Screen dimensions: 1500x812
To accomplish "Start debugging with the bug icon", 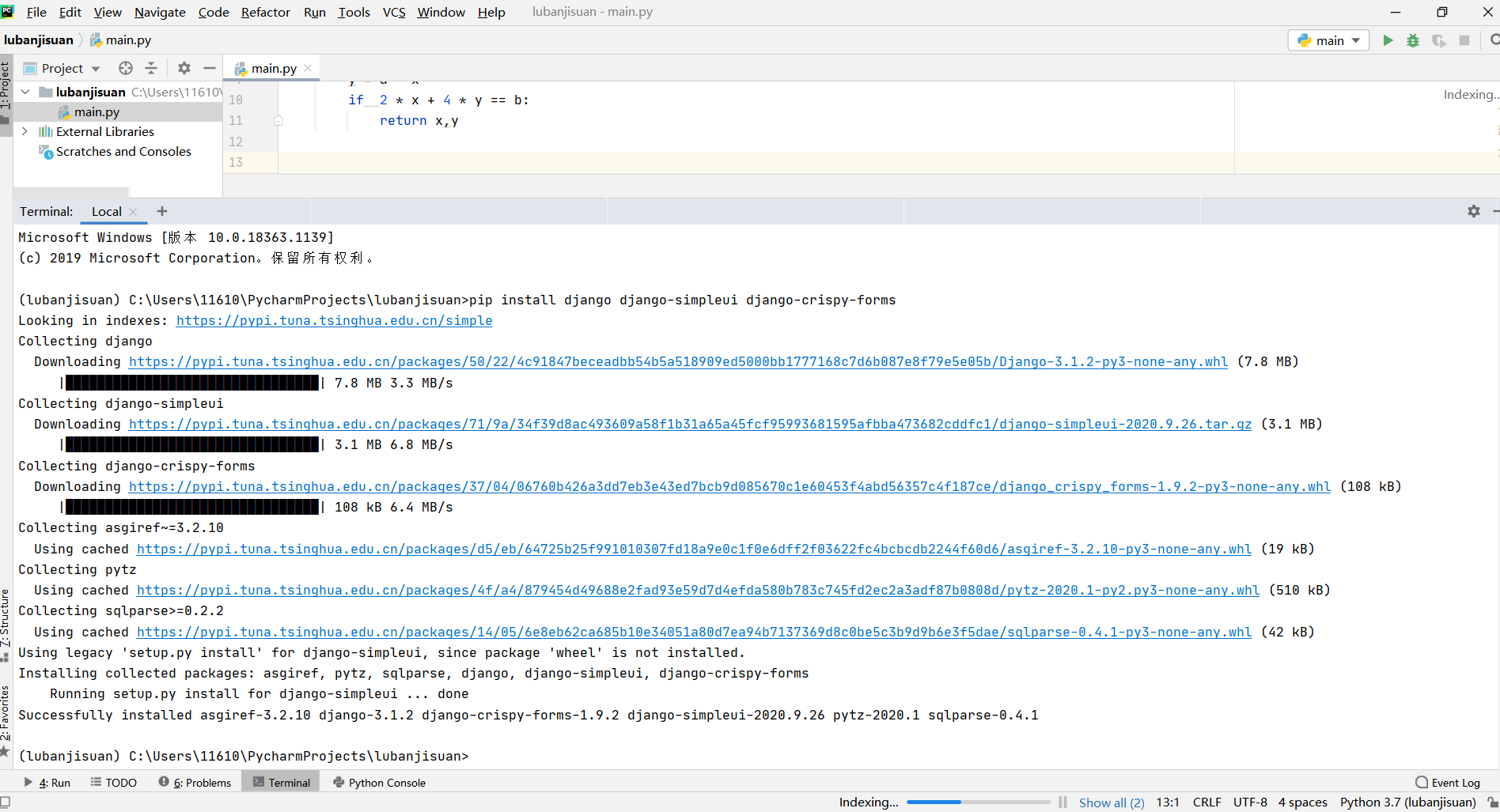I will click(x=1413, y=40).
